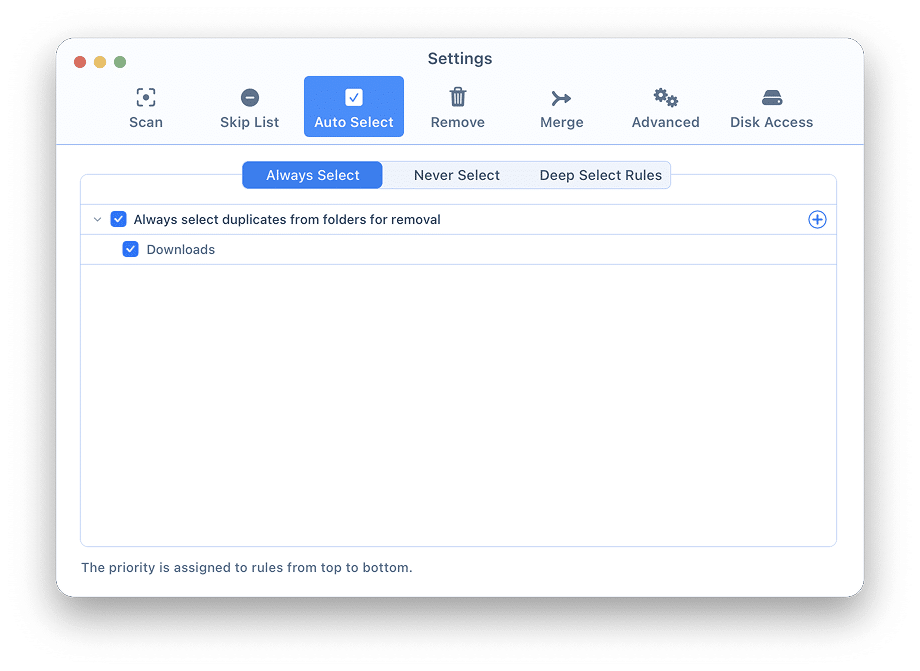Disable the Downloads folder checkbox
920x671 pixels.
pyautogui.click(x=130, y=249)
